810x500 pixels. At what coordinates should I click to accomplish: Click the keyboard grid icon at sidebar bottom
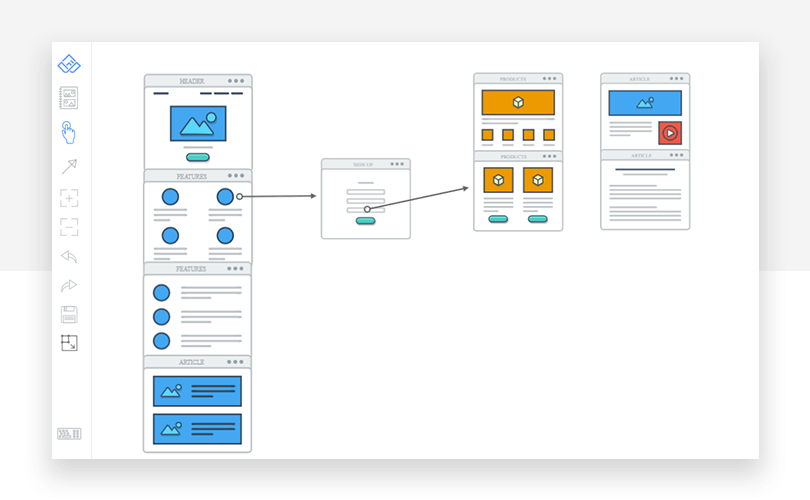click(x=69, y=434)
